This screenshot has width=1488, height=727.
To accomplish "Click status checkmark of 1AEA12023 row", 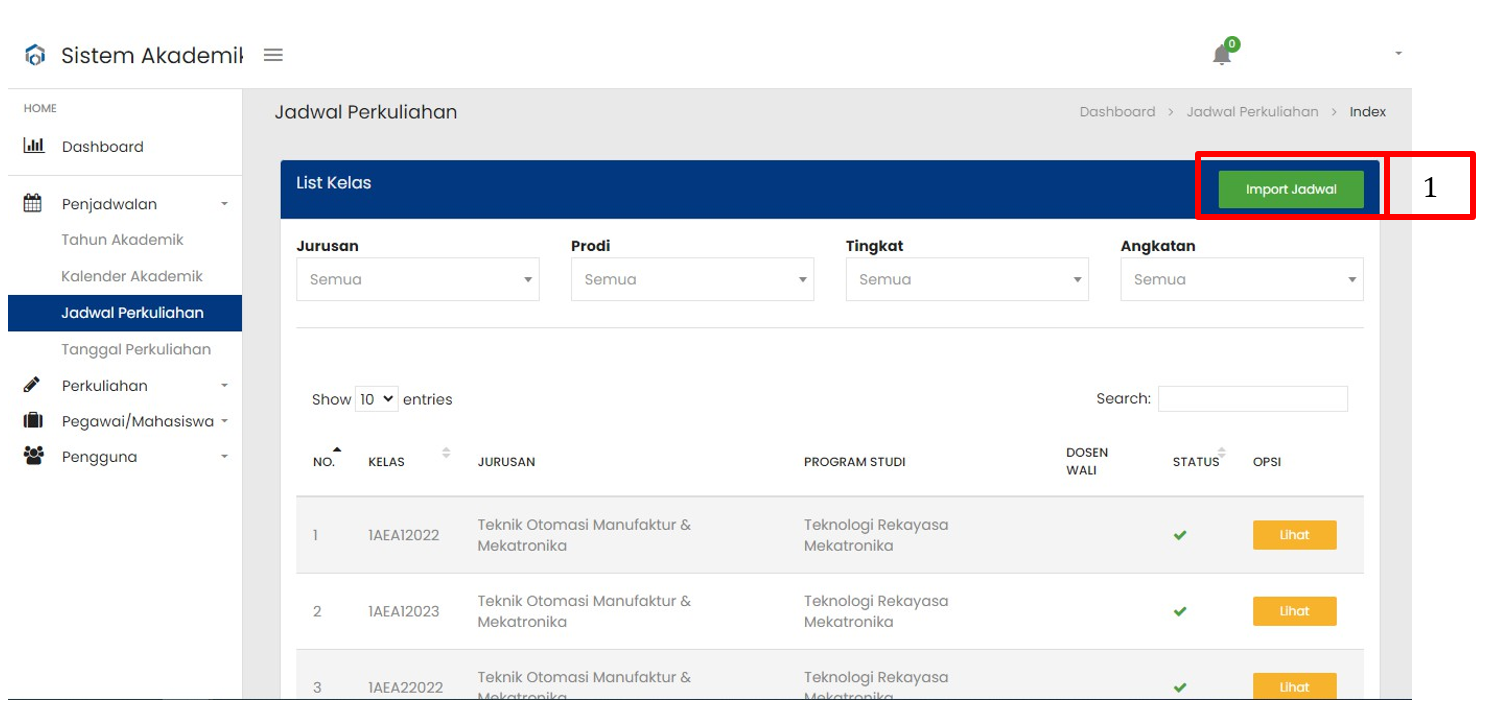I will click(1180, 611).
